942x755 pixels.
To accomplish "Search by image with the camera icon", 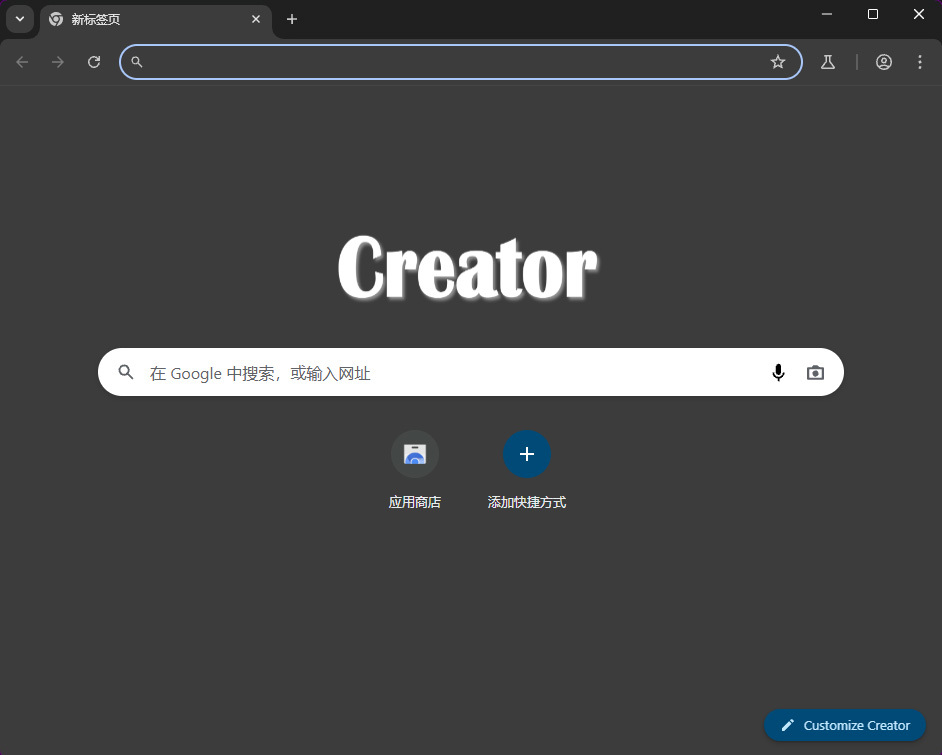I will click(x=815, y=372).
